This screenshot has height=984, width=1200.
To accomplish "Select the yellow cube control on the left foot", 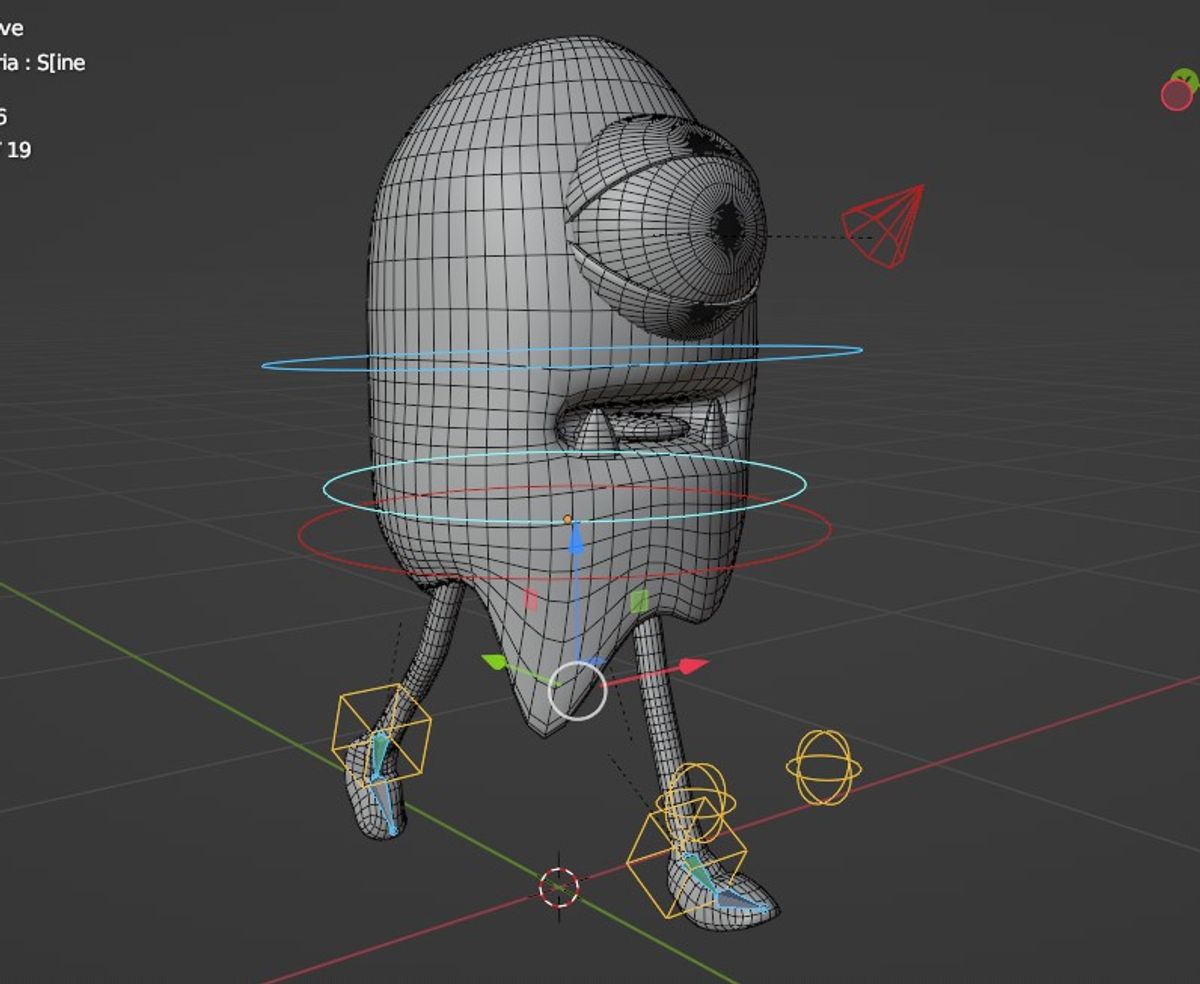I will pos(381,734).
